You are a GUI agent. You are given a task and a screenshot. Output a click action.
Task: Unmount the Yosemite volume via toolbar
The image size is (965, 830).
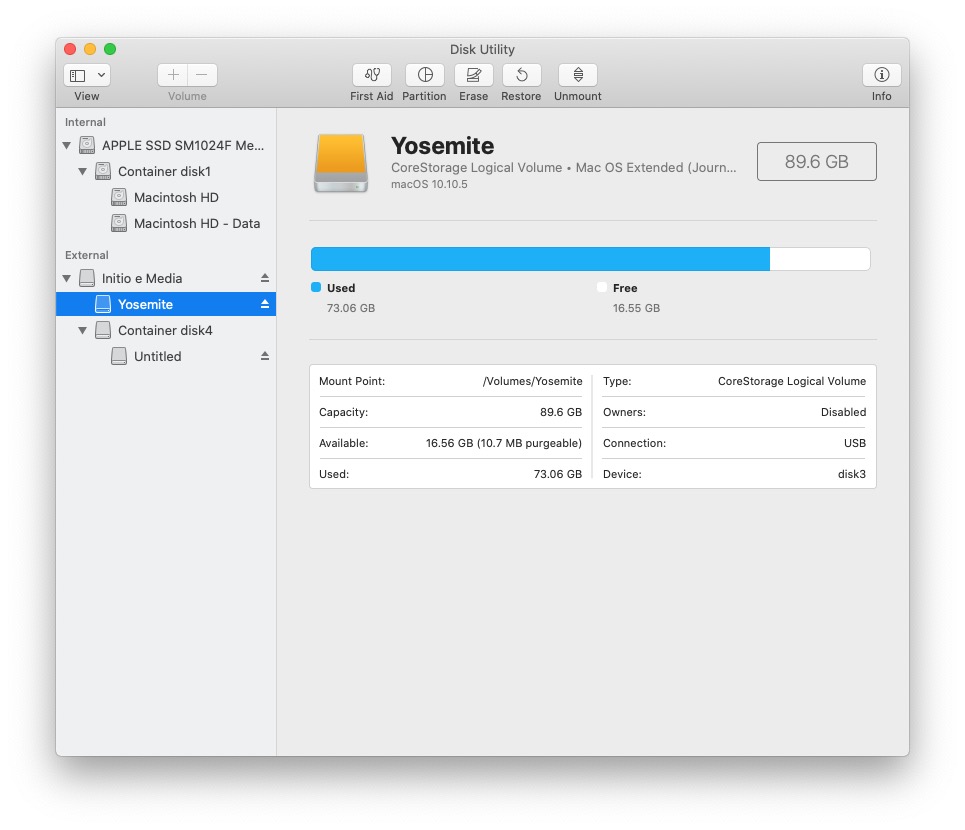pyautogui.click(x=578, y=75)
